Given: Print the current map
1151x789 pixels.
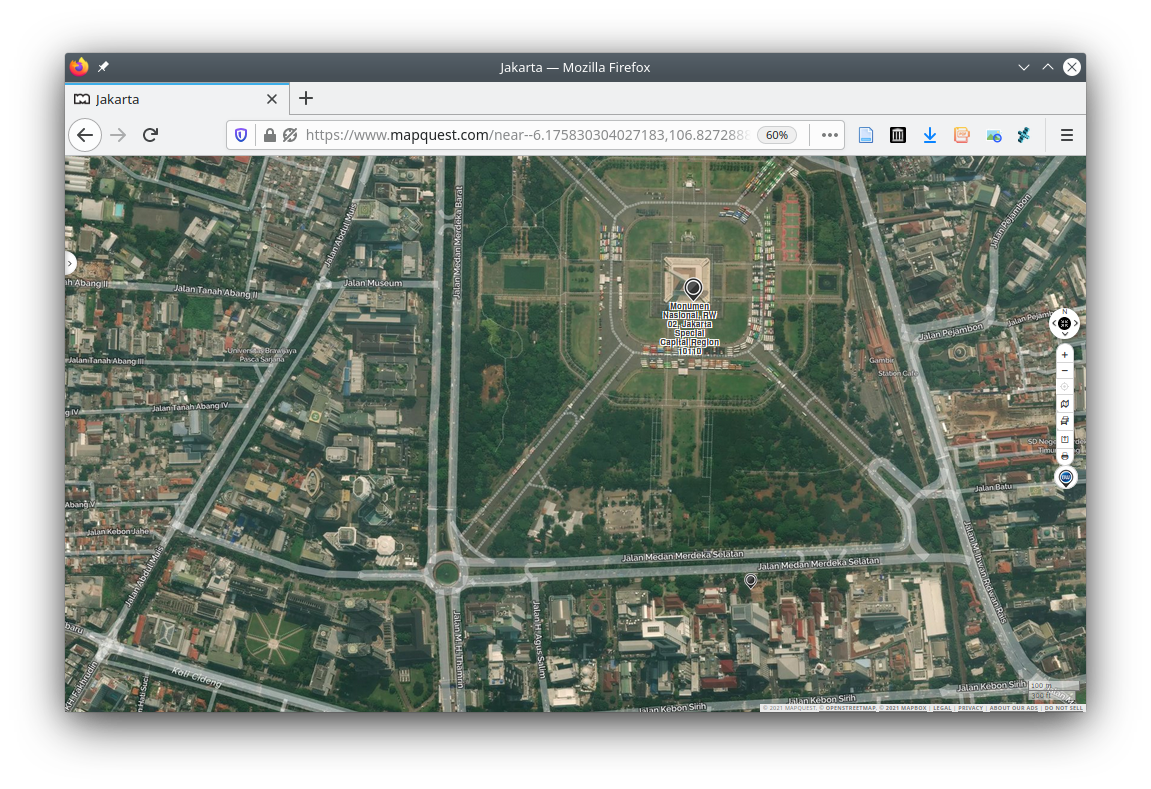Looking at the screenshot, I should pyautogui.click(x=1064, y=456).
